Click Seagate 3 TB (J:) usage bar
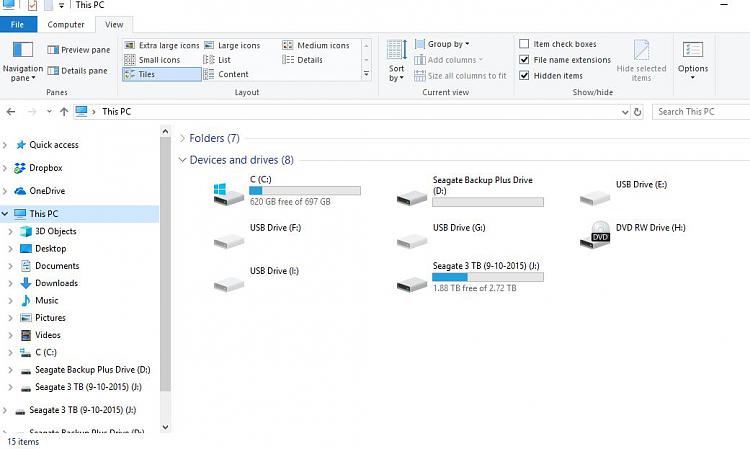Screen dimensions: 750x449 coord(488,277)
